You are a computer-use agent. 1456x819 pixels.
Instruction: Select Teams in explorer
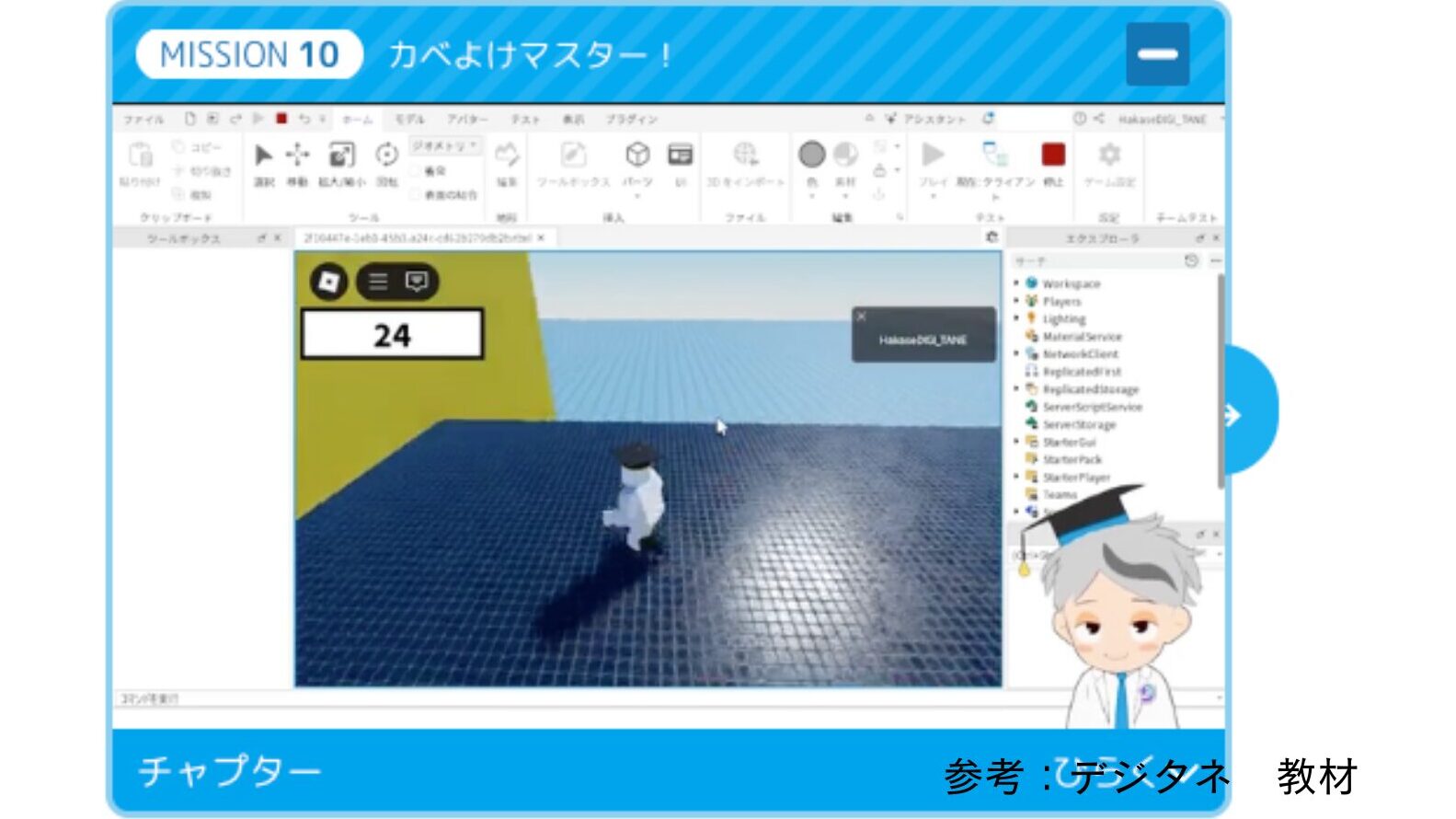click(1060, 494)
